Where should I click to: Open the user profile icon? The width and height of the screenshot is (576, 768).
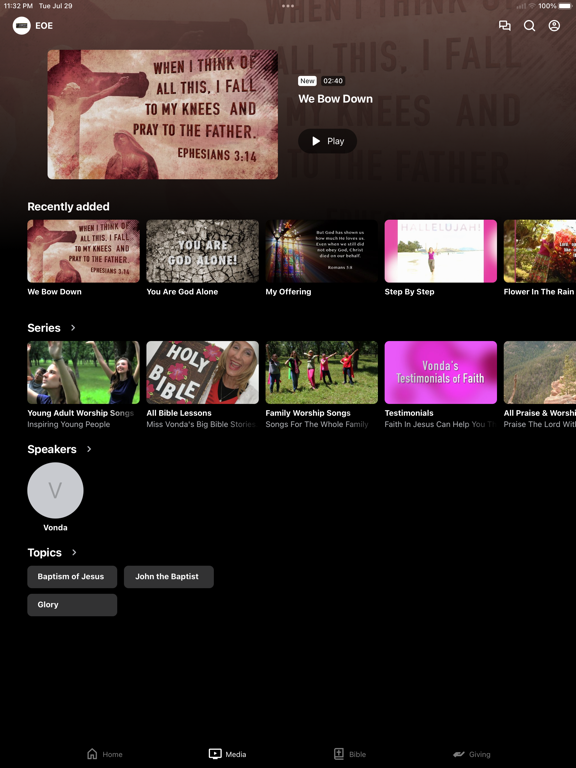[554, 25]
